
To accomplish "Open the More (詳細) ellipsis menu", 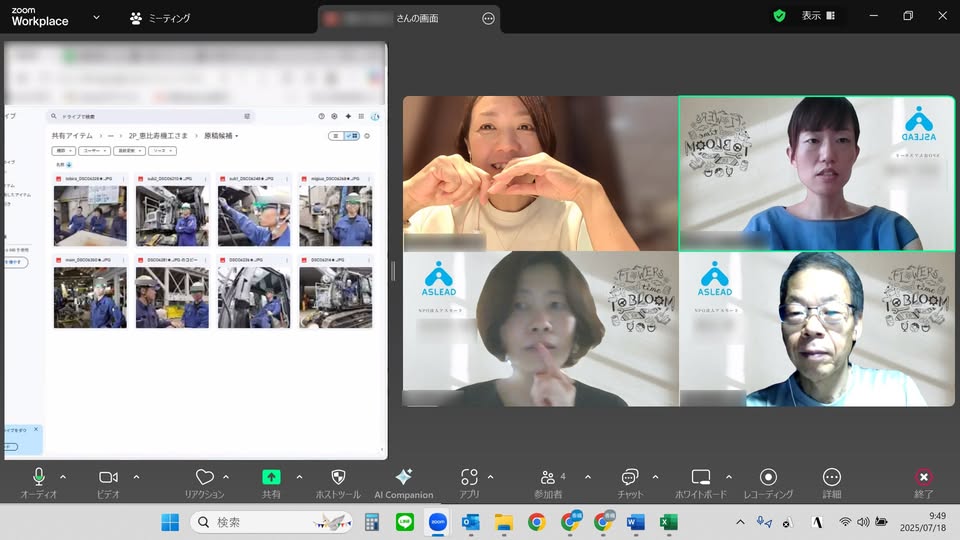I will 832,478.
